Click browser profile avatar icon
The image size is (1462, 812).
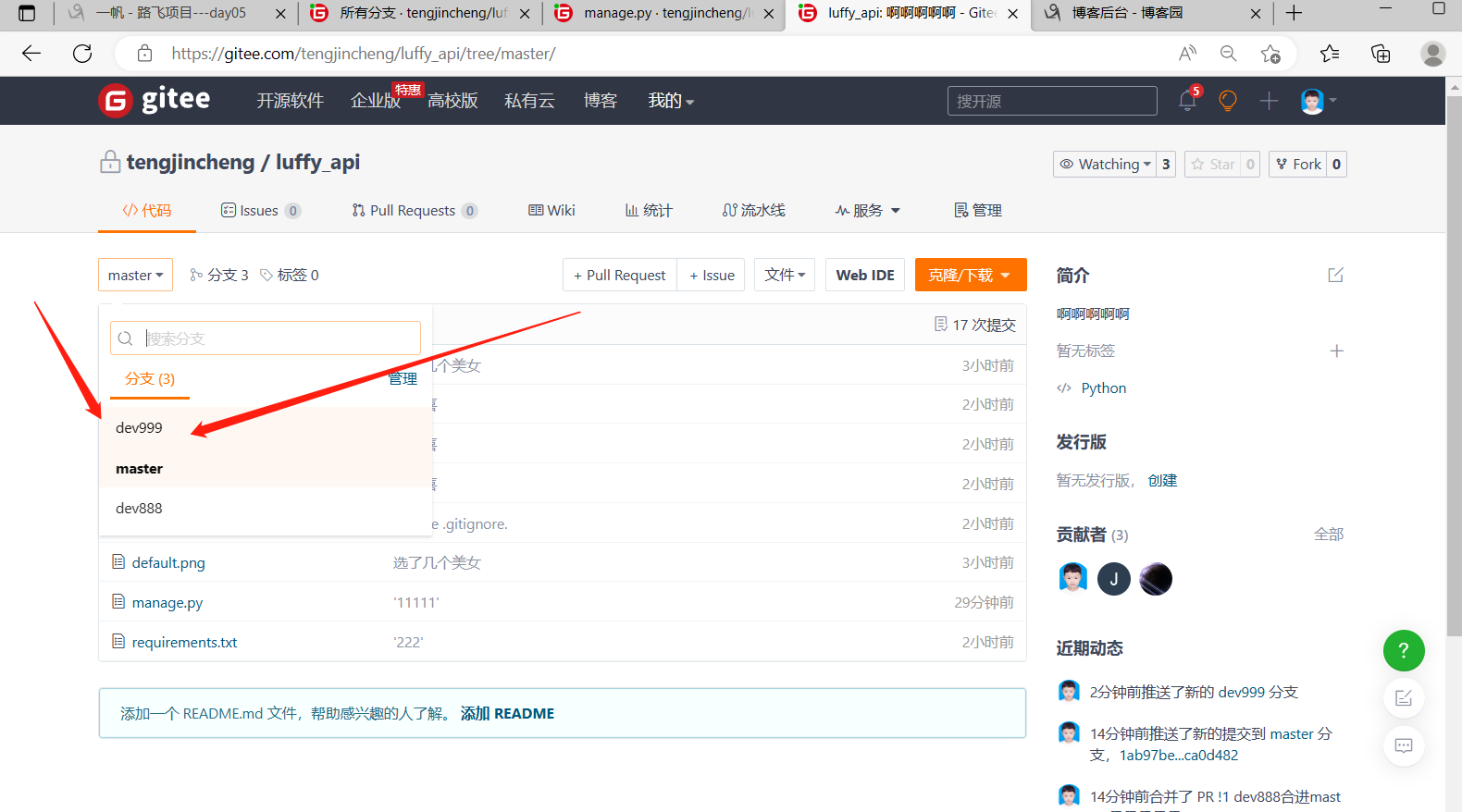pyautogui.click(x=1432, y=54)
